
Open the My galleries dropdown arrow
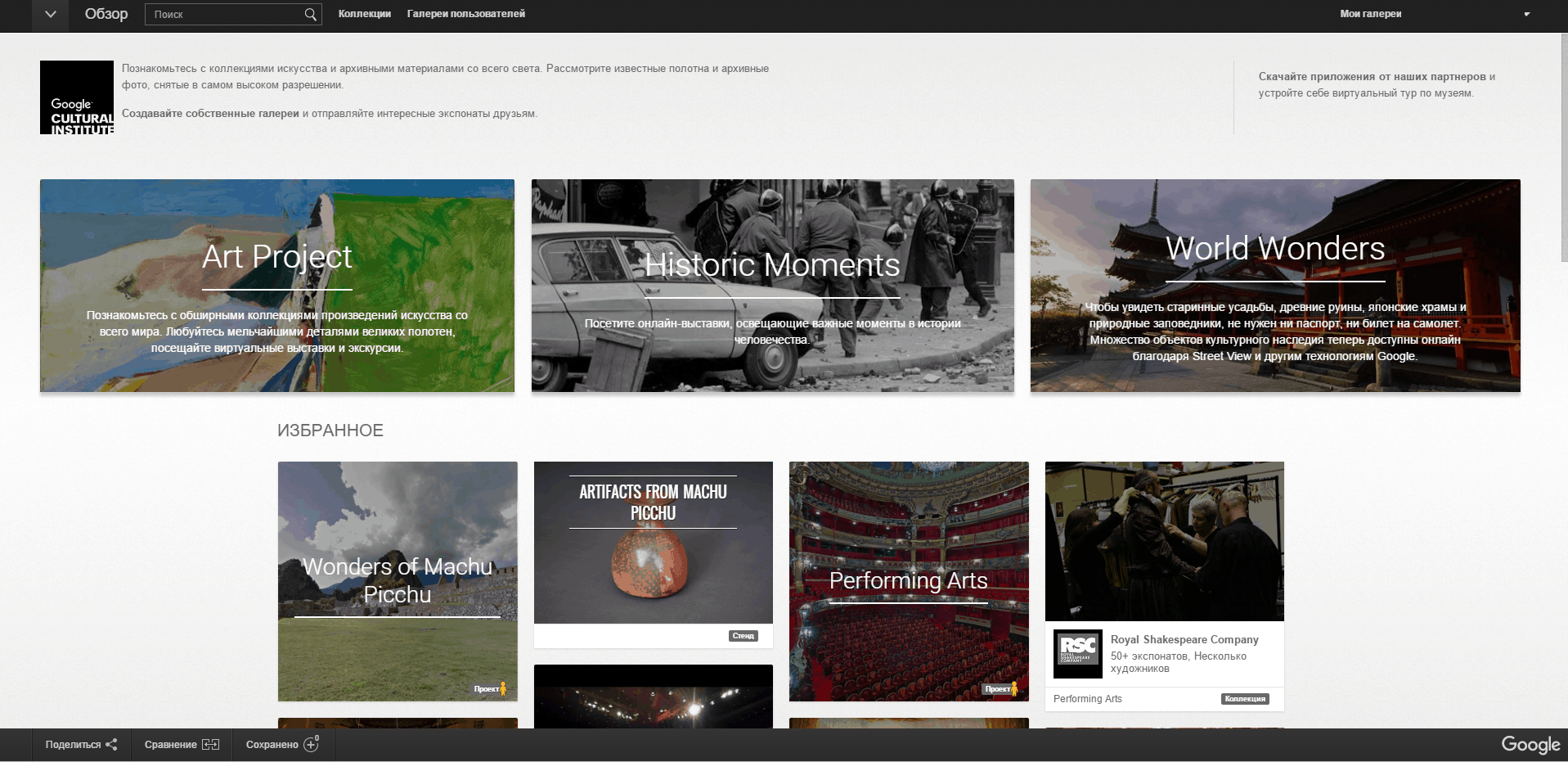[1526, 14]
